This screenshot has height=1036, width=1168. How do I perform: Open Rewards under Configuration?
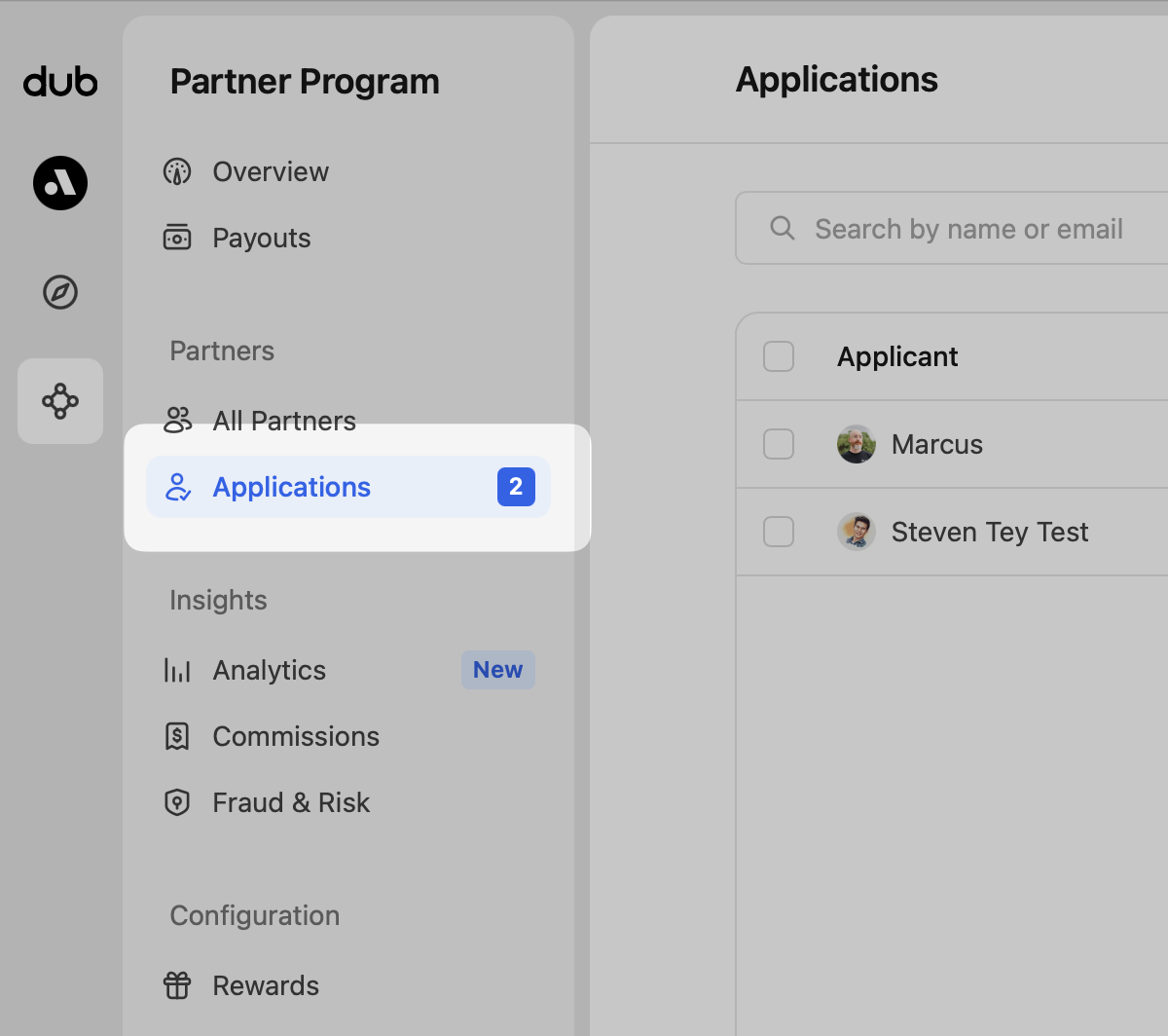click(348, 985)
